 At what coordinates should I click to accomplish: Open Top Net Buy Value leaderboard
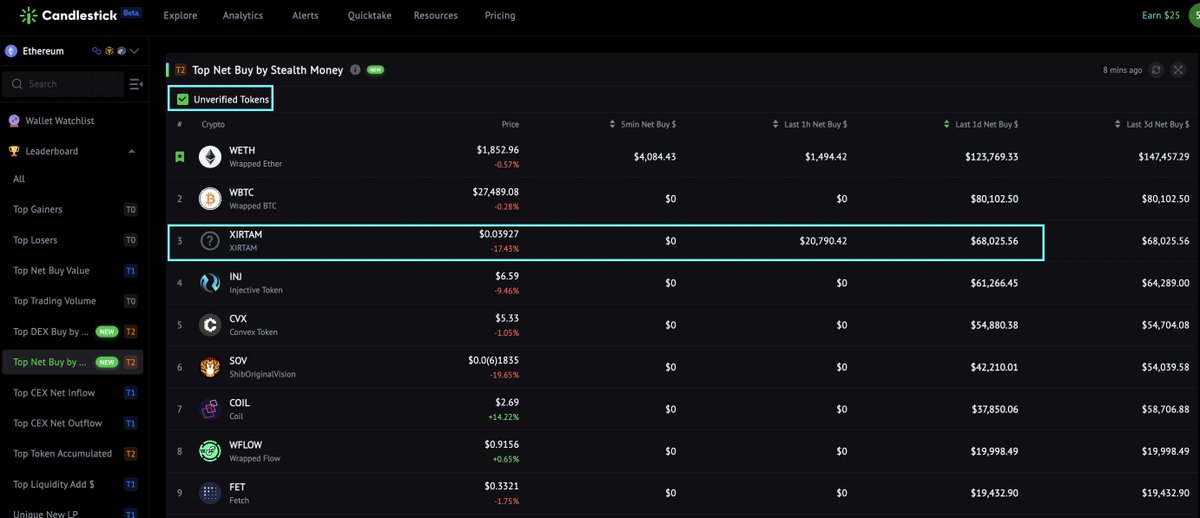(x=51, y=271)
